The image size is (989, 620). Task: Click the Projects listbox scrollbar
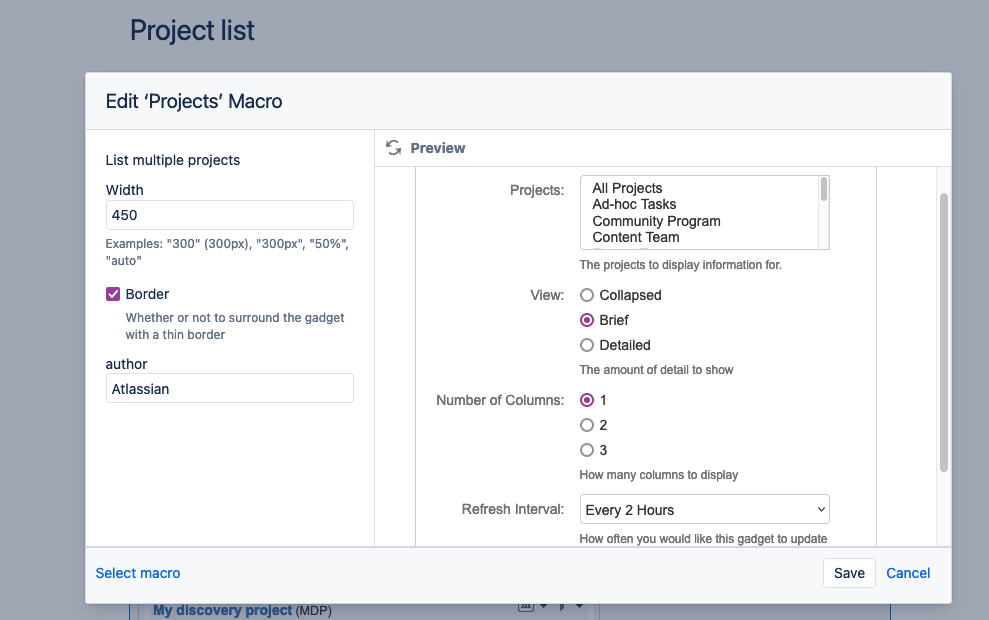point(824,190)
